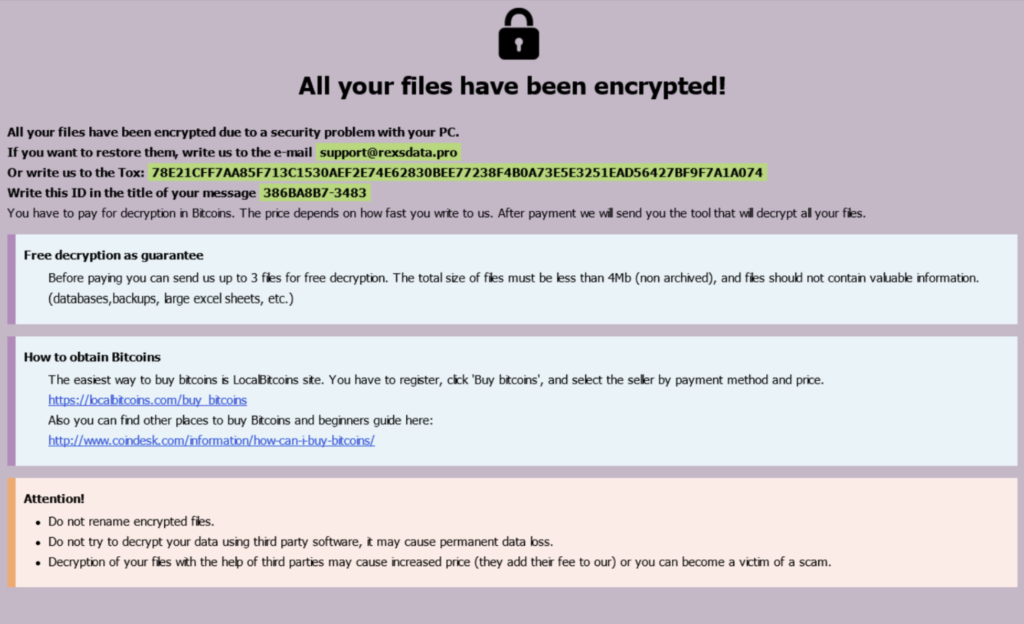Click the 'Write this ID in the title' line

point(131,193)
